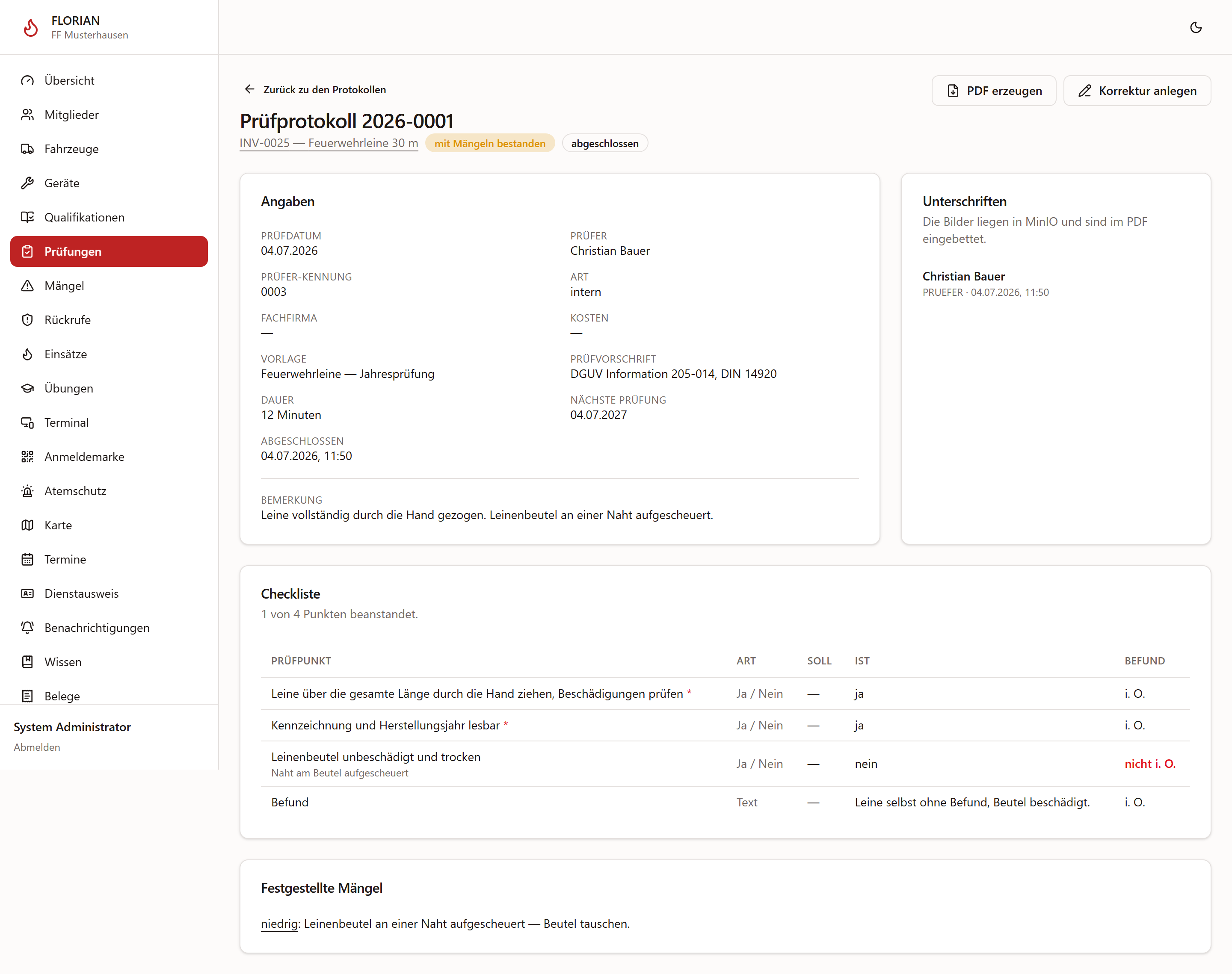Open Rückrufe via its shield icon

pyautogui.click(x=27, y=320)
